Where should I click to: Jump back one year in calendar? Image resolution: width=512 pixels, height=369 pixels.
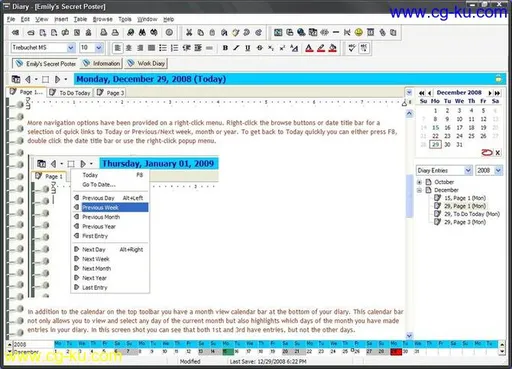coord(422,93)
